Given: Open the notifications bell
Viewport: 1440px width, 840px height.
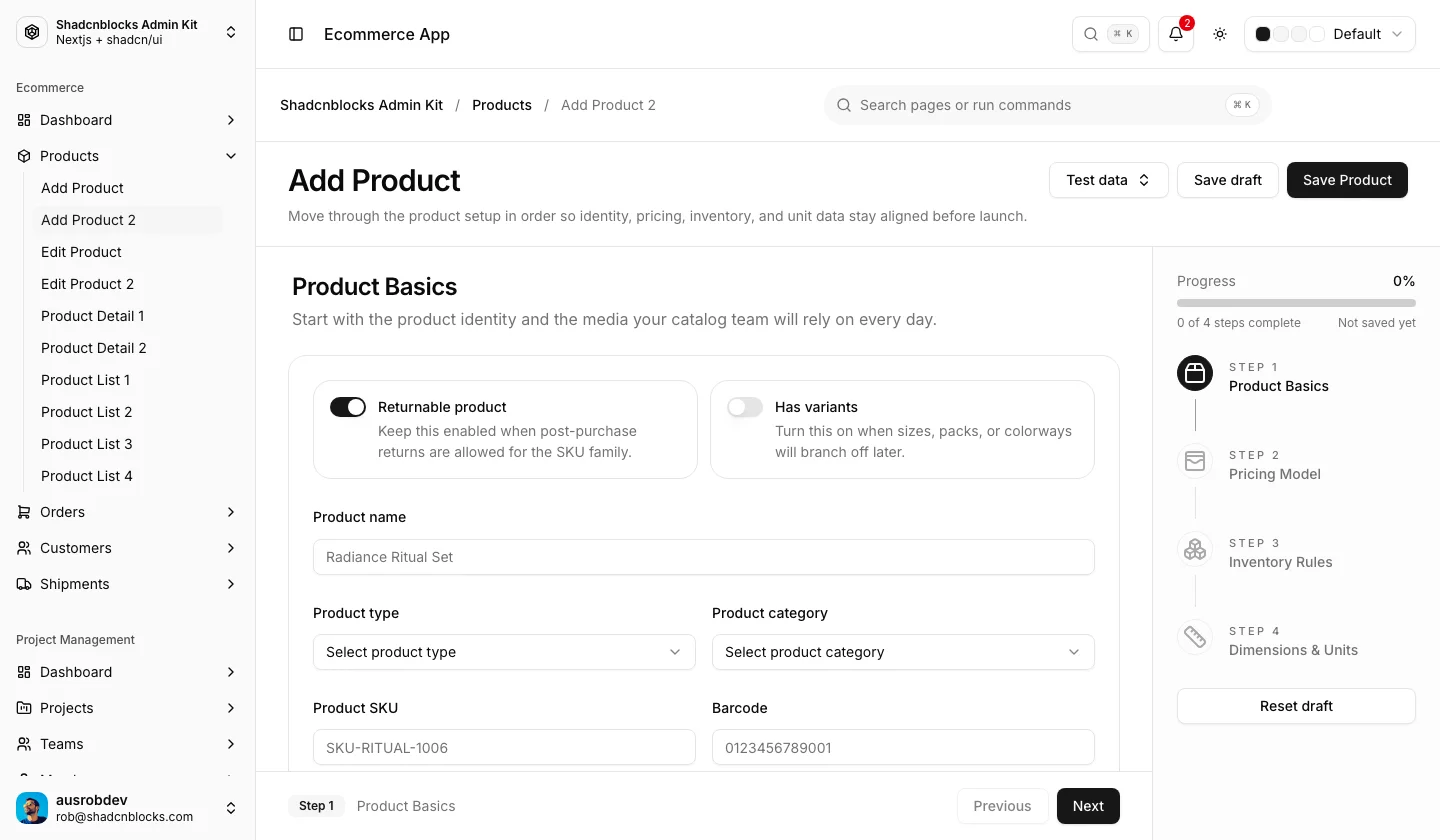Looking at the screenshot, I should (x=1176, y=34).
